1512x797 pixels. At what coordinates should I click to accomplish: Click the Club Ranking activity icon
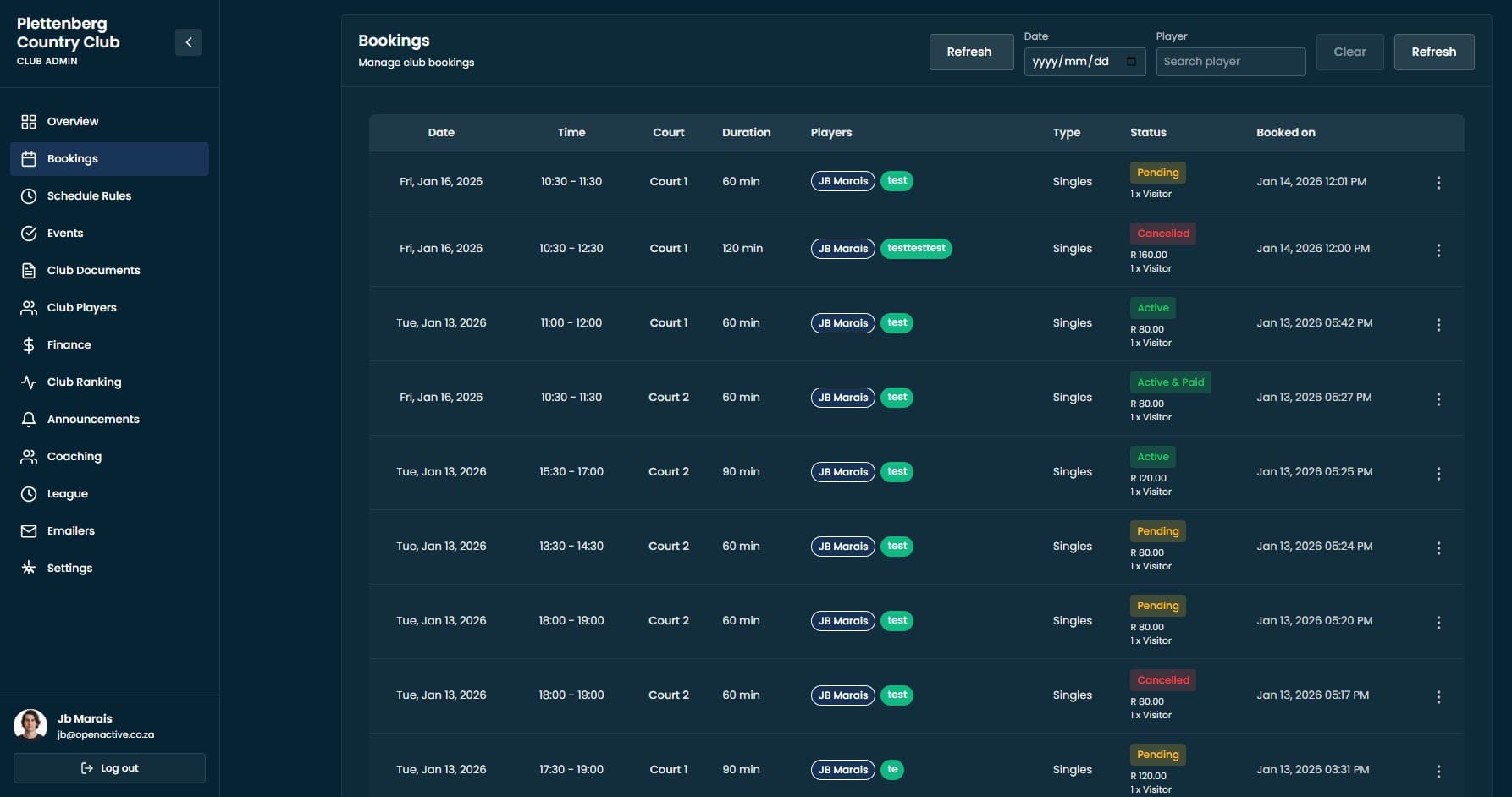pos(29,382)
